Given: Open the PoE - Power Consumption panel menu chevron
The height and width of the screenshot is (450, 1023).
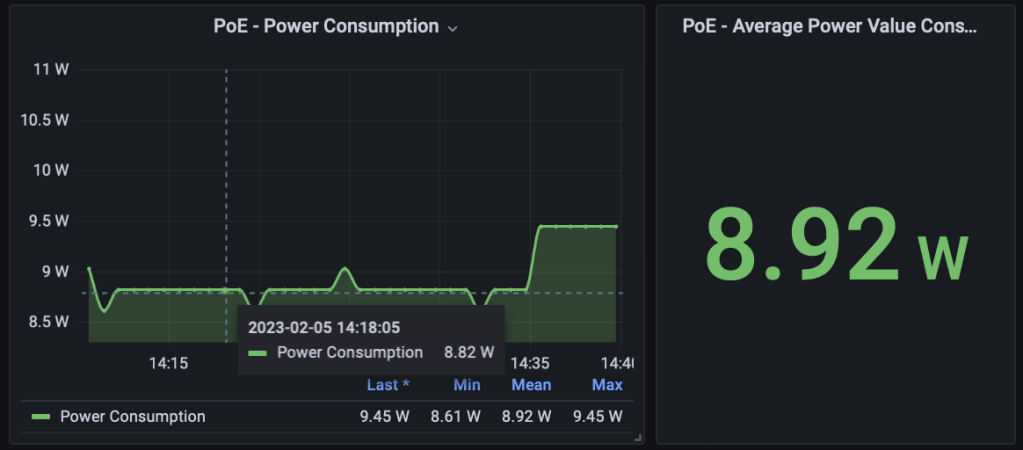Looking at the screenshot, I should 453,28.
